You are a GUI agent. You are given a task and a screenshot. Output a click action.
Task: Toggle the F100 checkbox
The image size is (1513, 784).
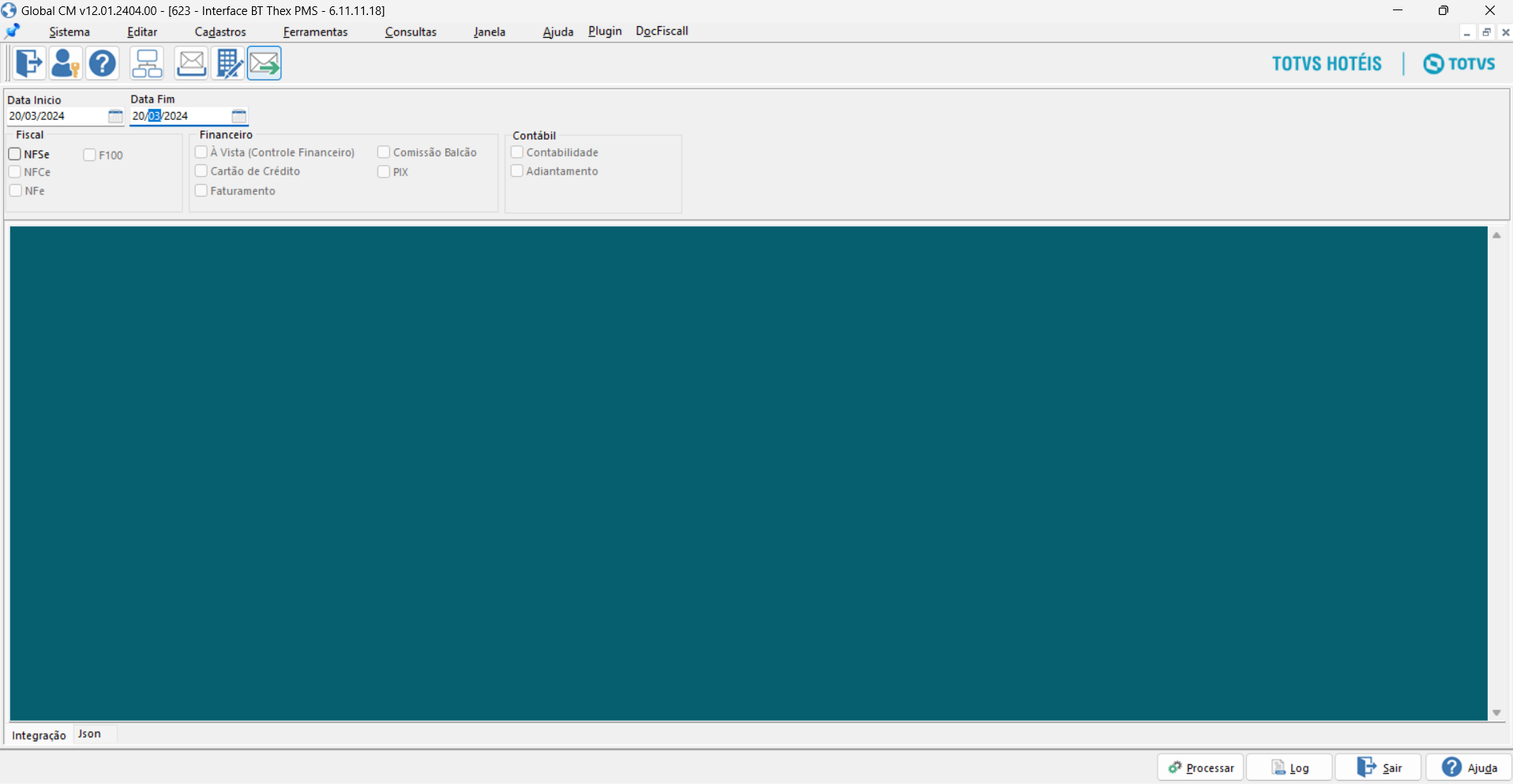(89, 155)
